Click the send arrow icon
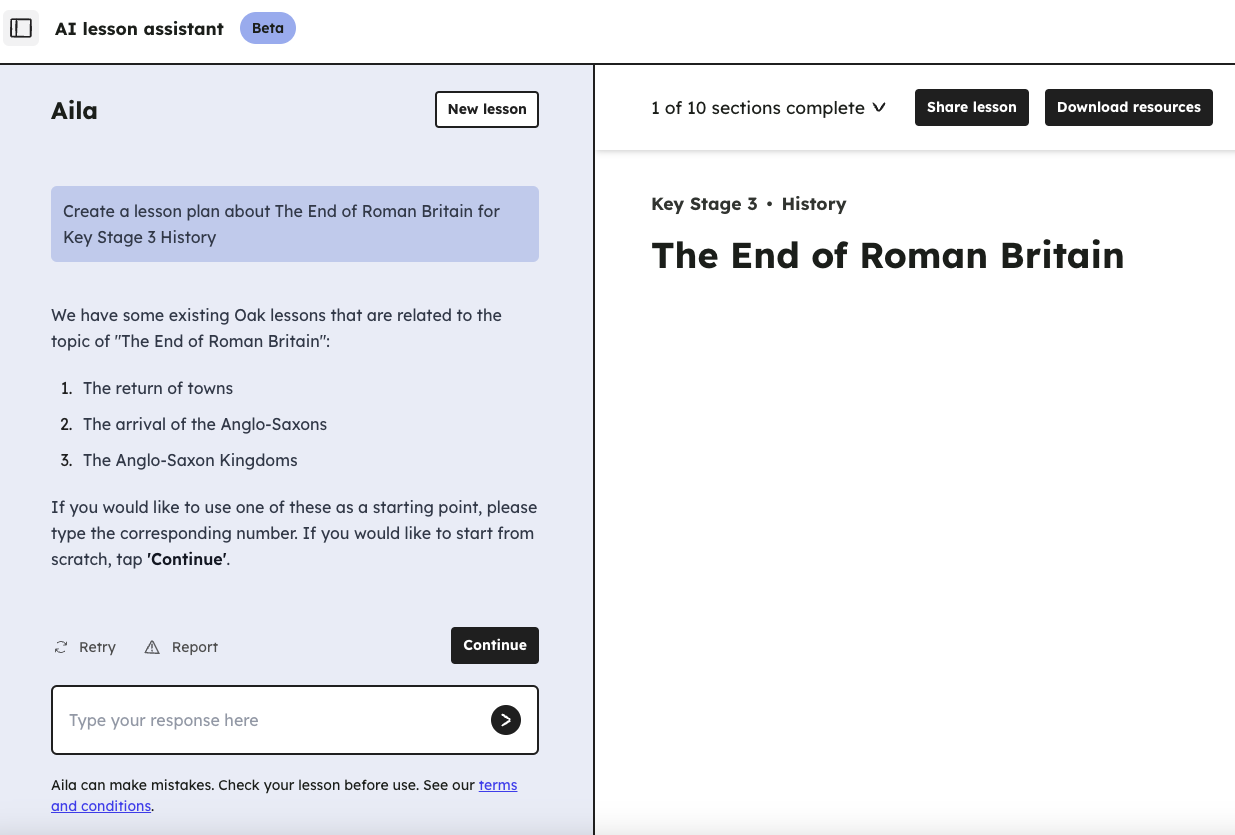The height and width of the screenshot is (835, 1235). pyautogui.click(x=506, y=720)
